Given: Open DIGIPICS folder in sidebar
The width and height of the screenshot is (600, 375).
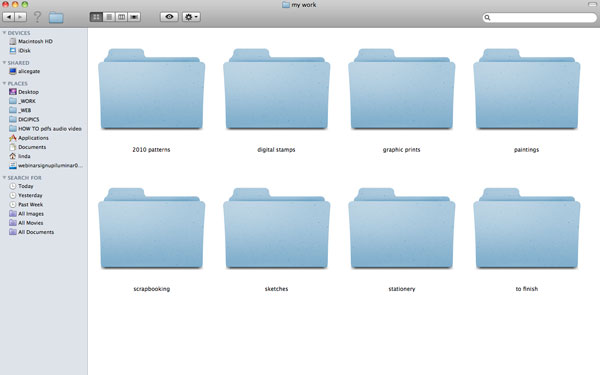Looking at the screenshot, I should (24, 119).
